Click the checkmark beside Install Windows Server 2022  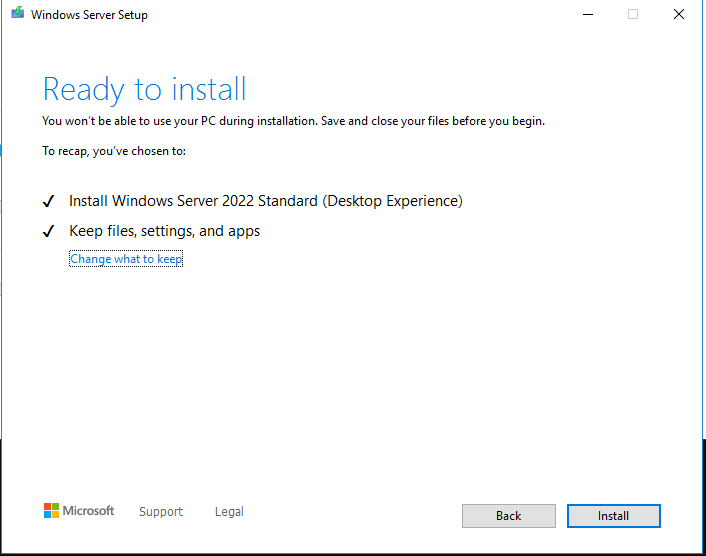click(x=48, y=202)
